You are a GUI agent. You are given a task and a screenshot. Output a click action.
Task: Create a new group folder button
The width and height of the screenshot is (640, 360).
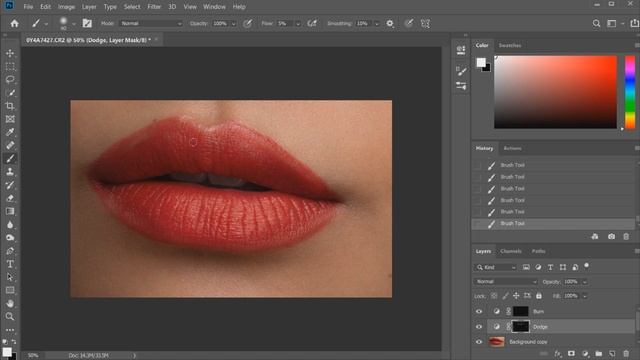click(598, 353)
